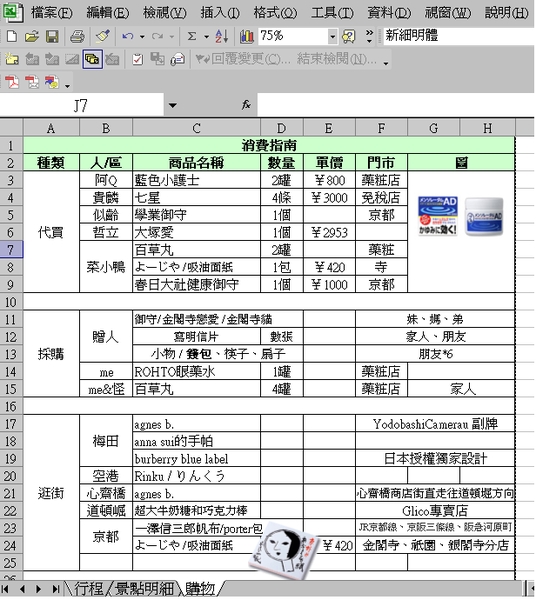Go to previous sheet tab arrow
536x600 pixels.
[x=22, y=589]
